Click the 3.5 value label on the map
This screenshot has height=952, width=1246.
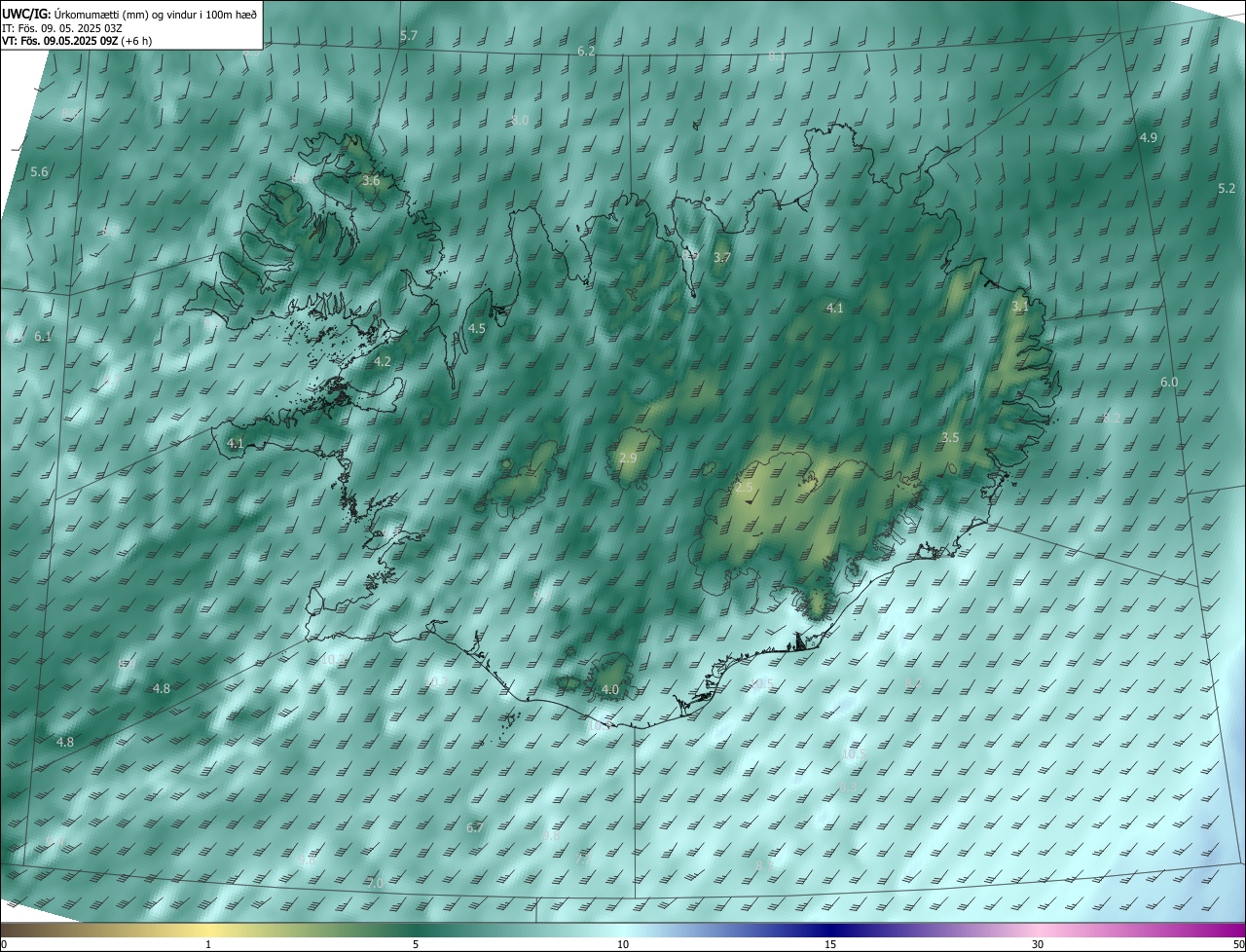pos(950,438)
